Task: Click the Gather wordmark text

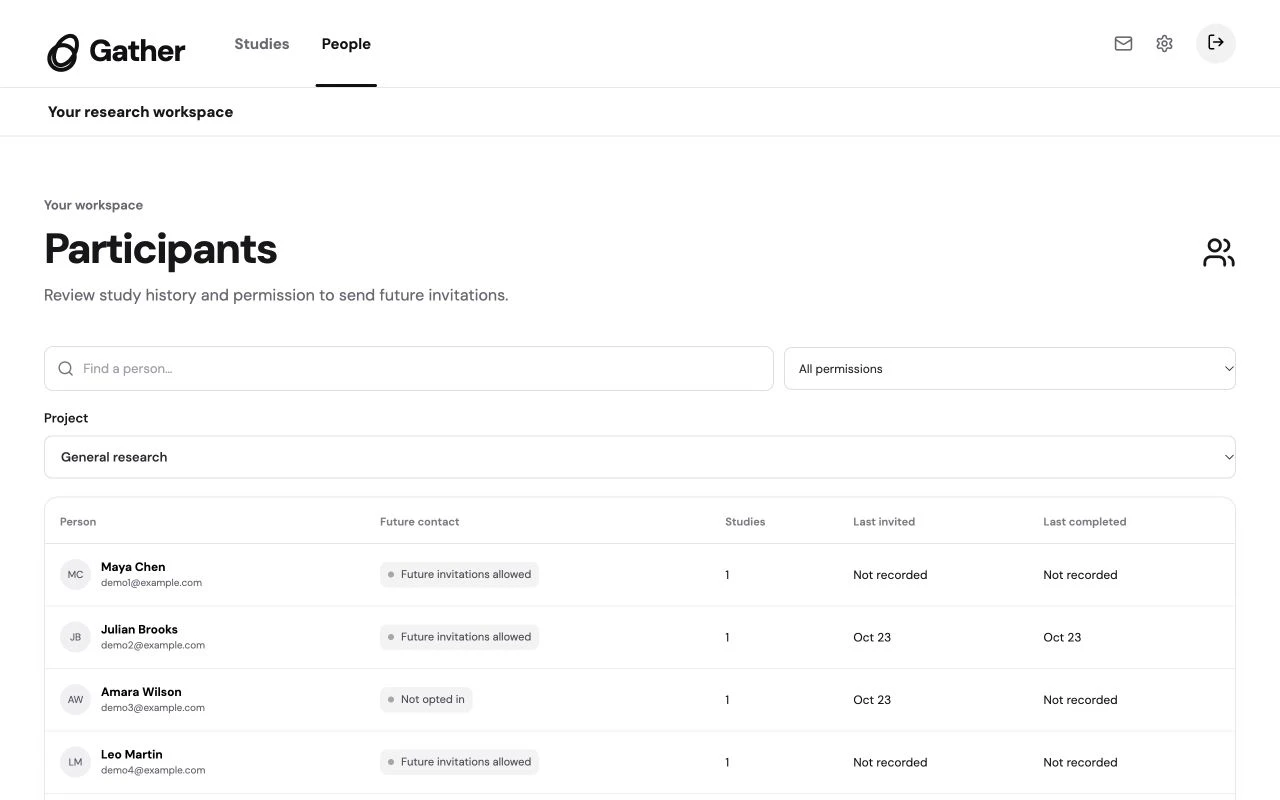Action: click(x=137, y=51)
